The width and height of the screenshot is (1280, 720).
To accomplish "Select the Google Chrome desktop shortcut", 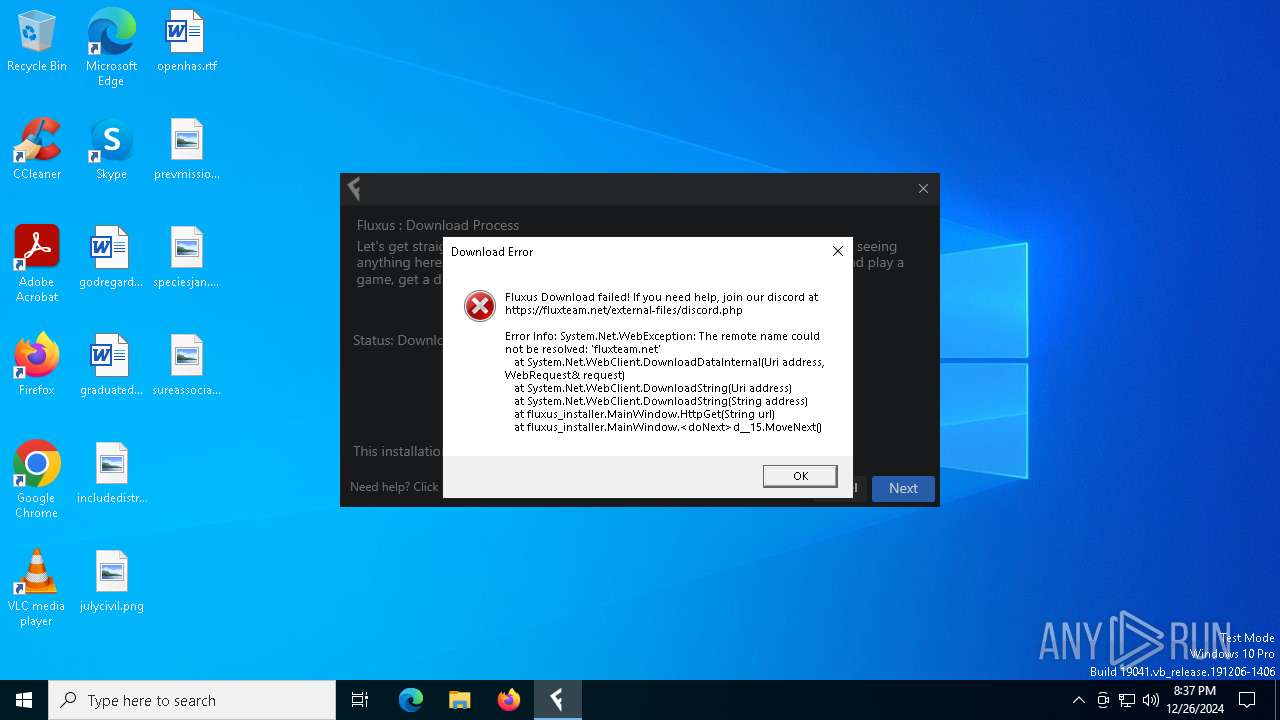I will tap(37, 480).
